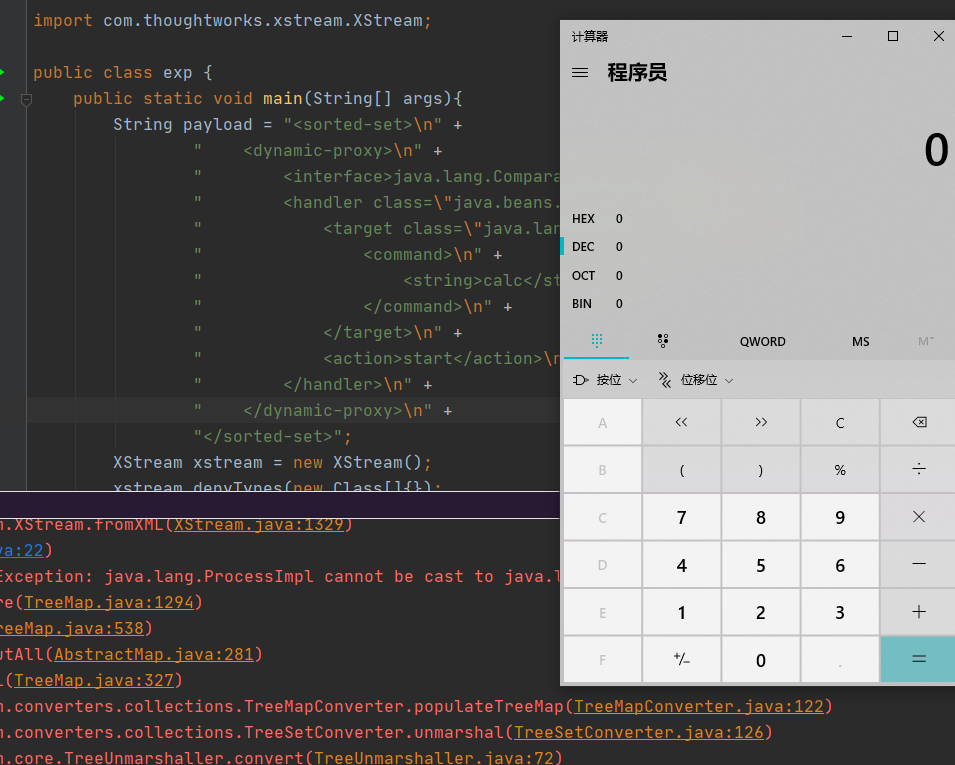Store value with MS memory button
The height and width of the screenshot is (765, 955).
click(x=860, y=342)
